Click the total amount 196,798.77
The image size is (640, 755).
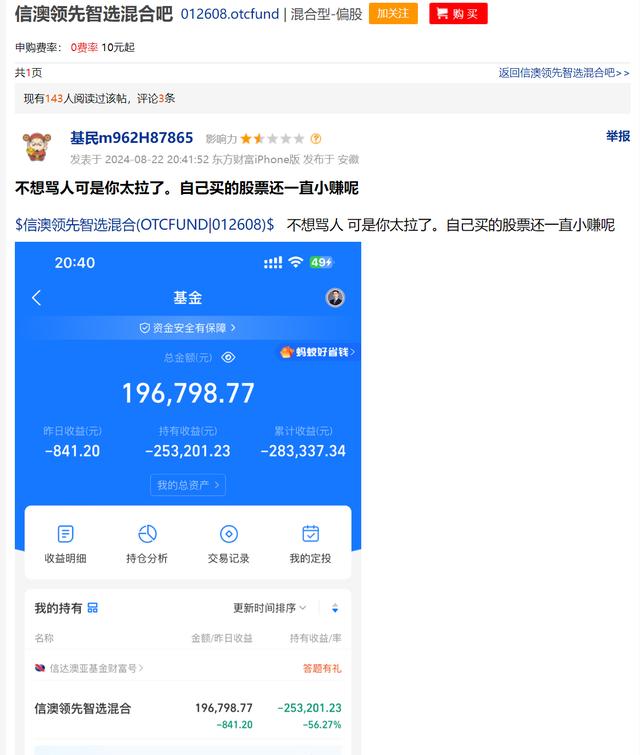point(188,393)
